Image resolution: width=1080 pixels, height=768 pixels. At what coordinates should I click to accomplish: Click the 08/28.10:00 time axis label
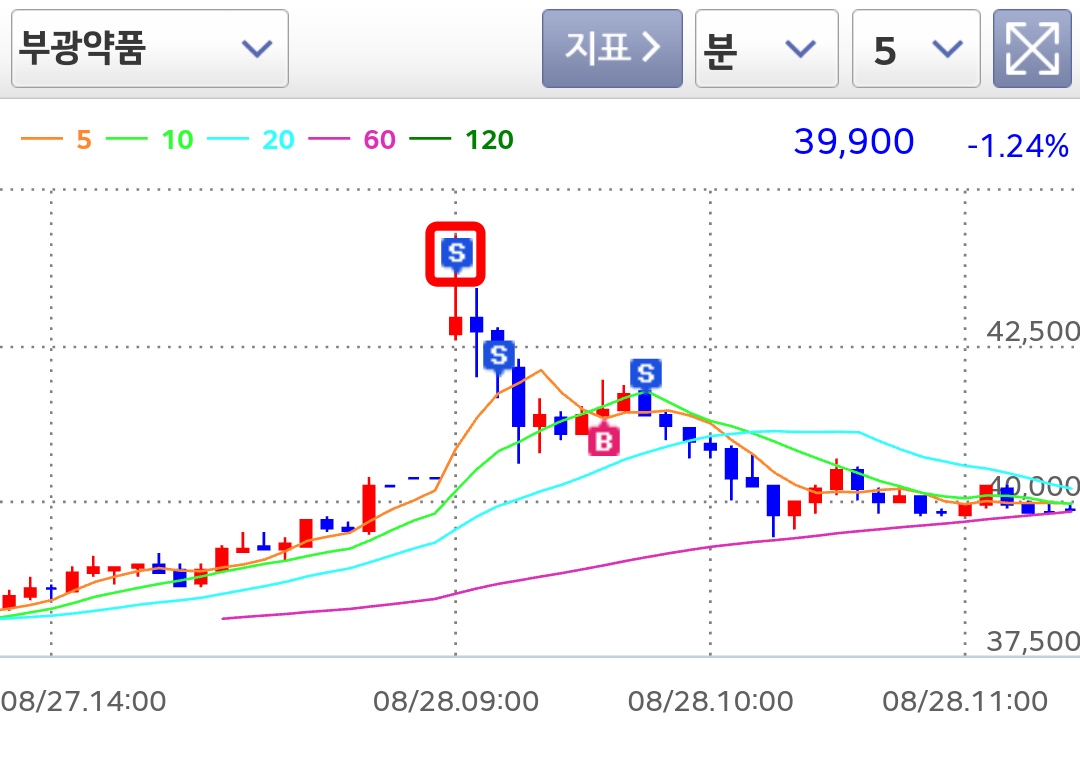tap(710, 701)
